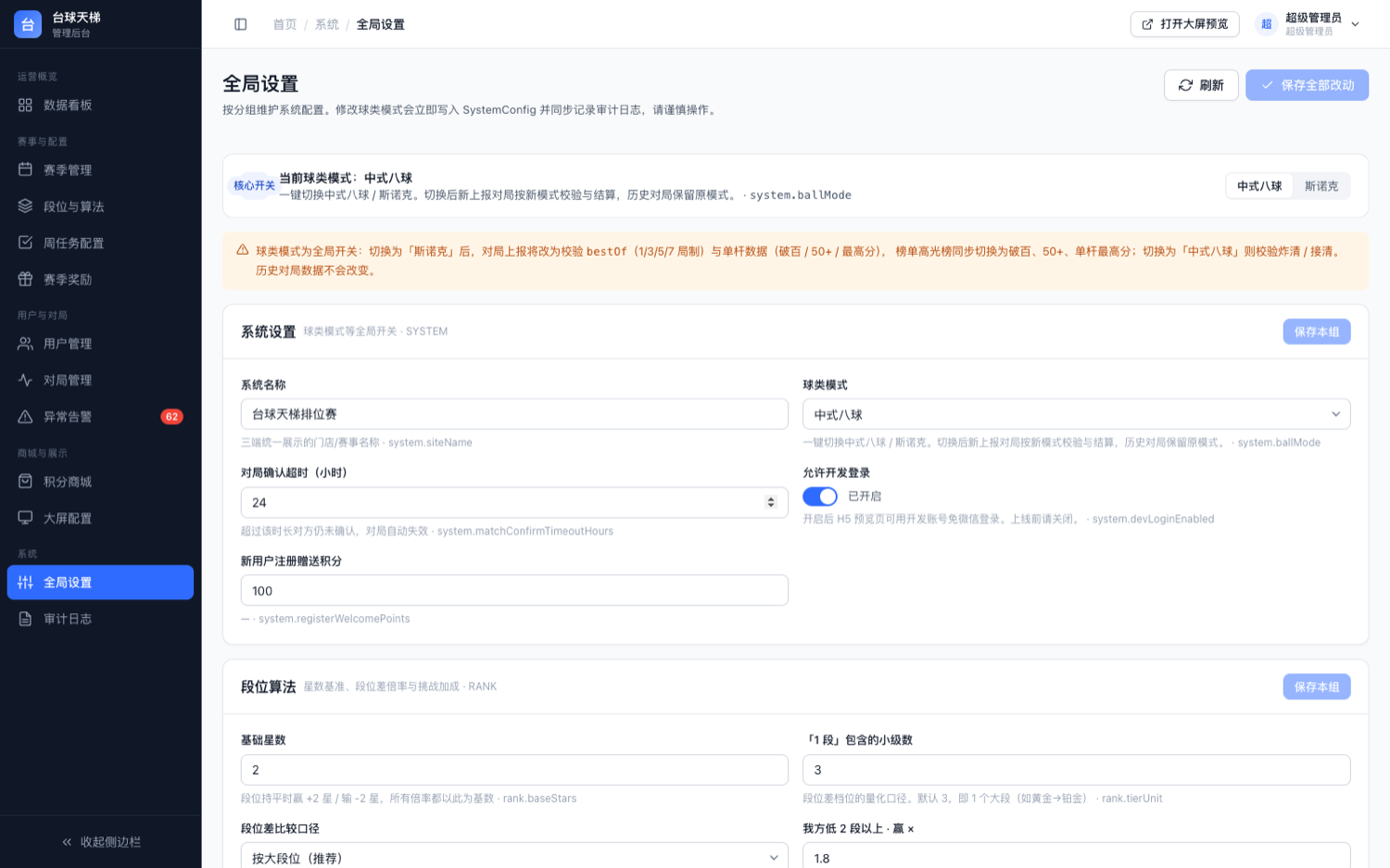The image size is (1390, 868).
Task: Open the 段位差比较口径 dropdown
Action: click(x=514, y=856)
